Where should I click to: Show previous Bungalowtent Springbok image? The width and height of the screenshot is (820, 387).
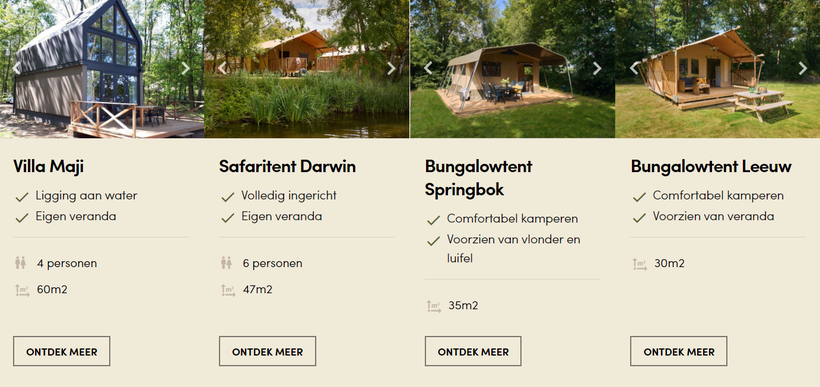[x=428, y=68]
